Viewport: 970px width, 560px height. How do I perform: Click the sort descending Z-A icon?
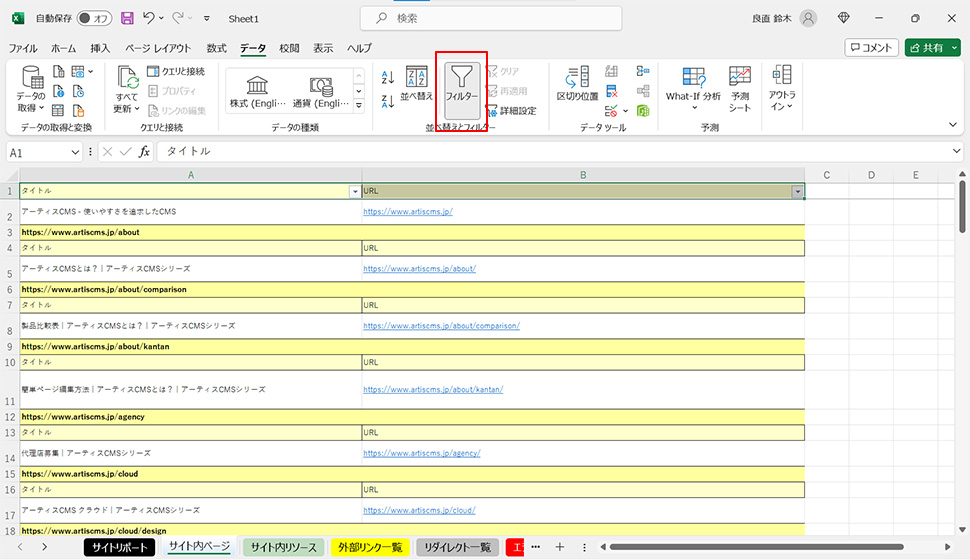tap(388, 101)
